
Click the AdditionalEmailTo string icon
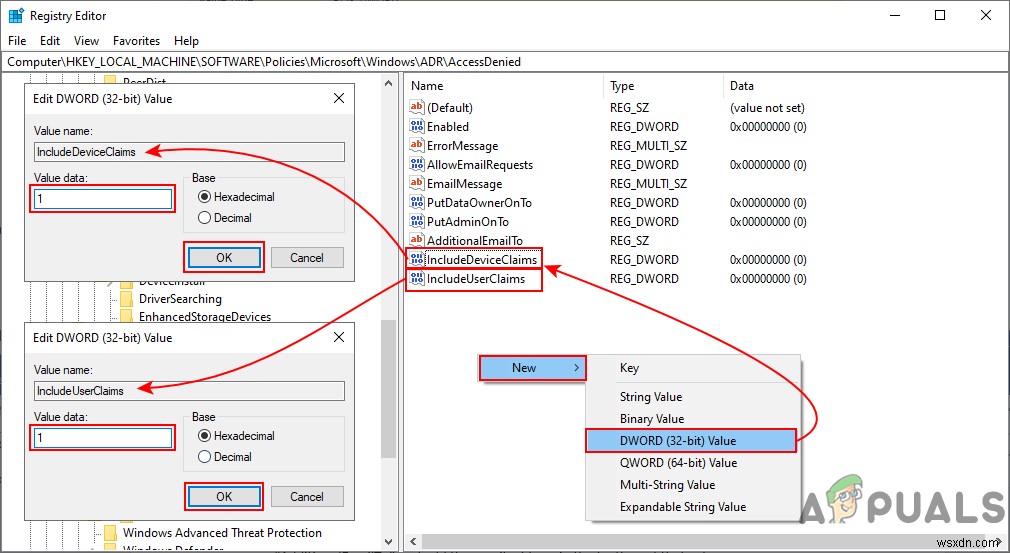tap(417, 241)
